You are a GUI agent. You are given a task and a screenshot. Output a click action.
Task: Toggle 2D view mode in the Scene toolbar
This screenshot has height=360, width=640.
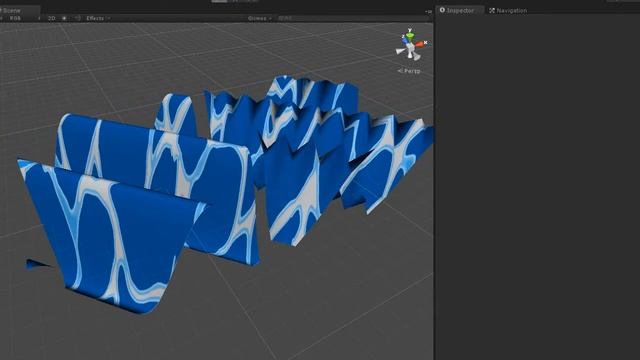52,18
